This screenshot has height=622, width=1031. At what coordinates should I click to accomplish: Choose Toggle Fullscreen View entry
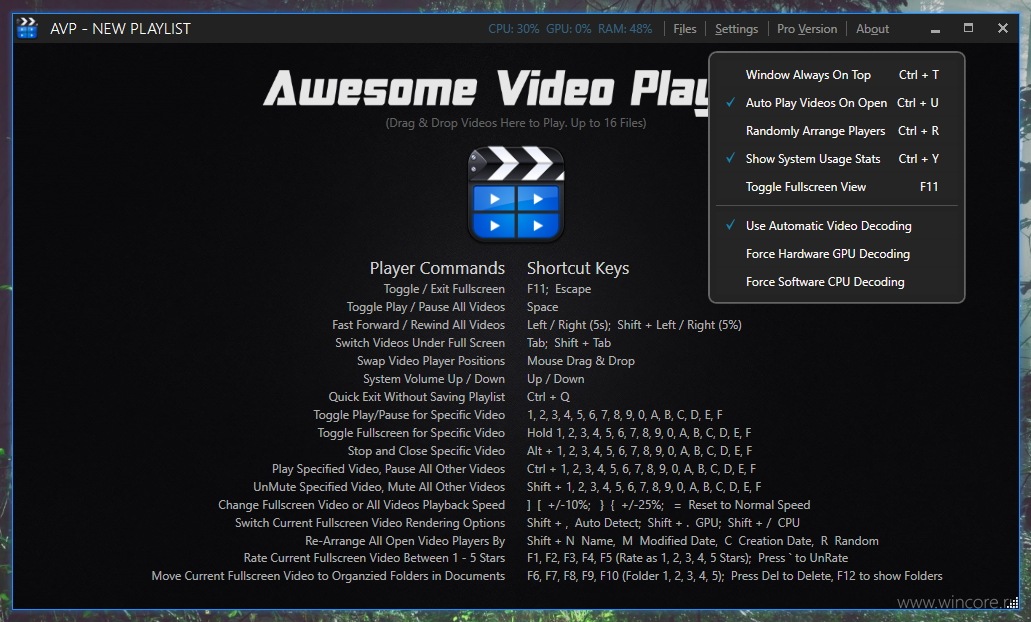[837, 187]
